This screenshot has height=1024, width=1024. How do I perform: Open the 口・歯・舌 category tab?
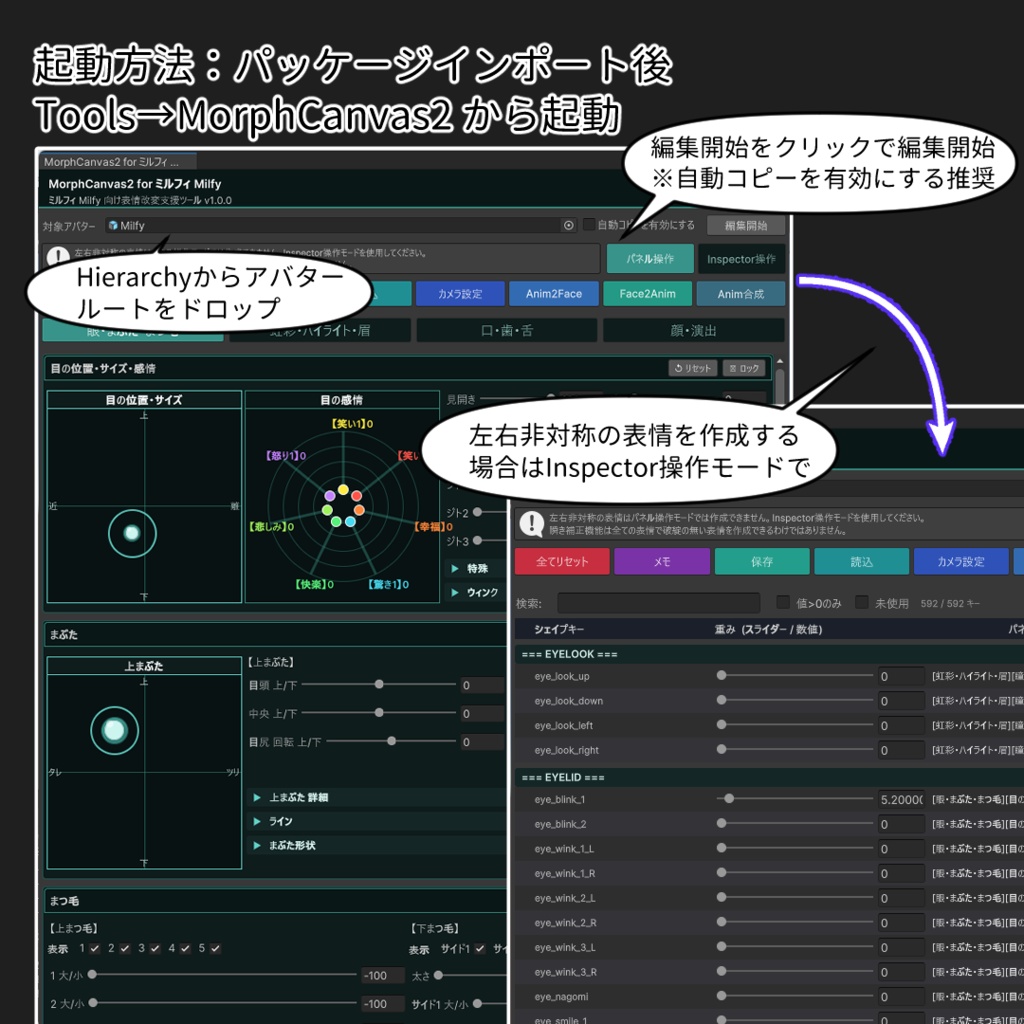[x=507, y=330]
